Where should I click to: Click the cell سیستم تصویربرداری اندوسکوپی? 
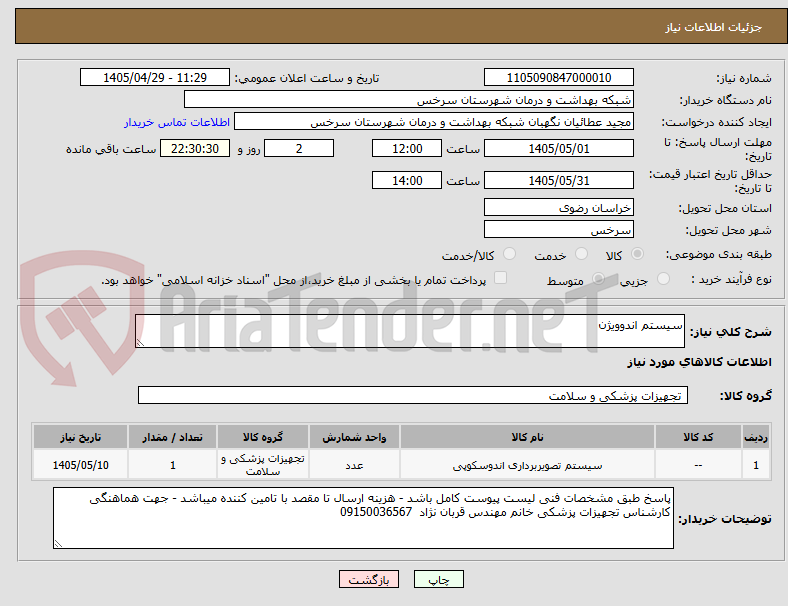pyautogui.click(x=527, y=465)
